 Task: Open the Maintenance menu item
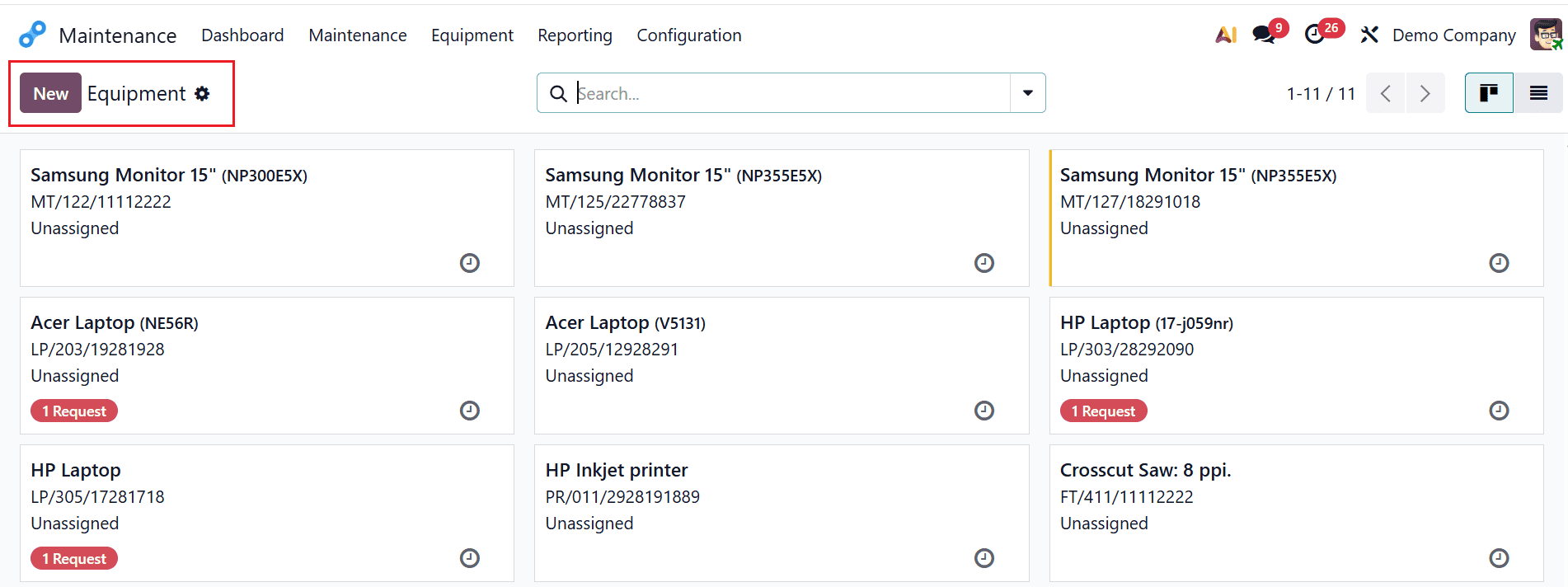[x=358, y=35]
